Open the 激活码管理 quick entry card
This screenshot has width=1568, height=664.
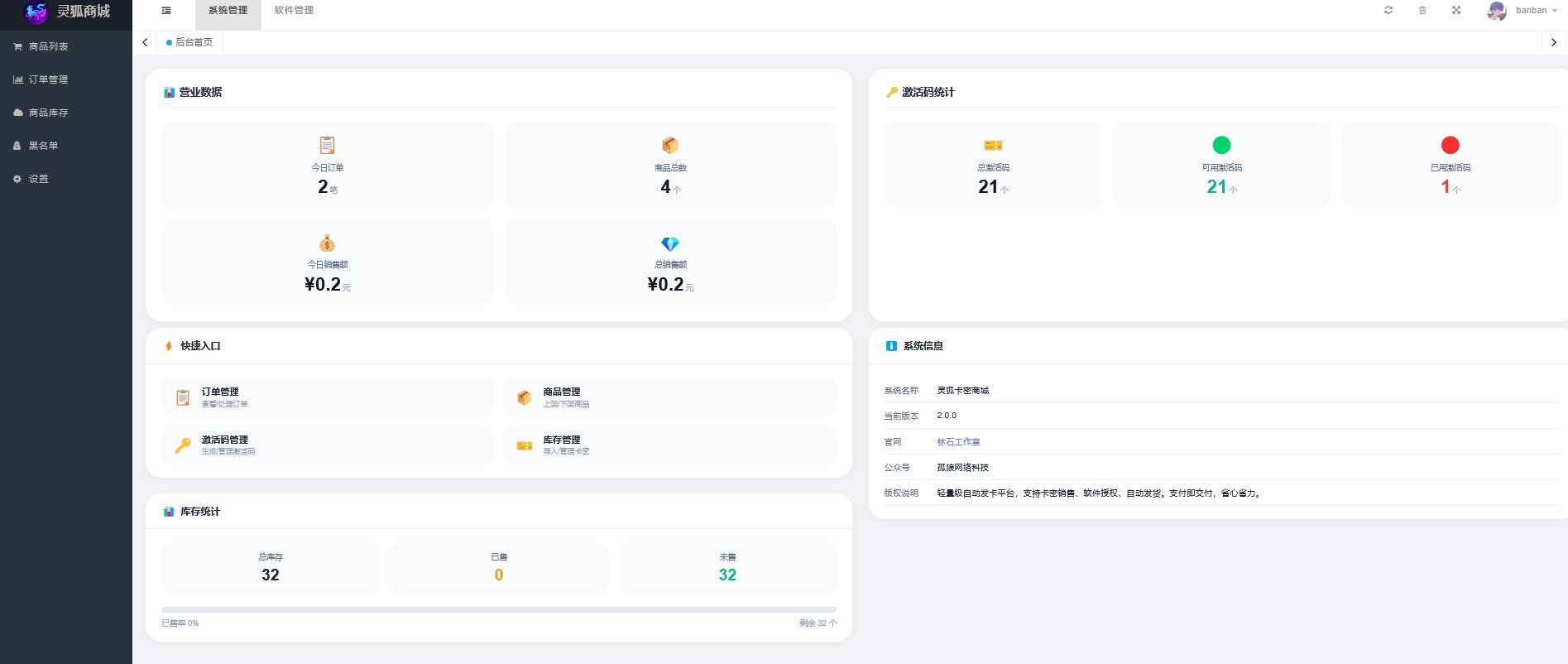[328, 445]
